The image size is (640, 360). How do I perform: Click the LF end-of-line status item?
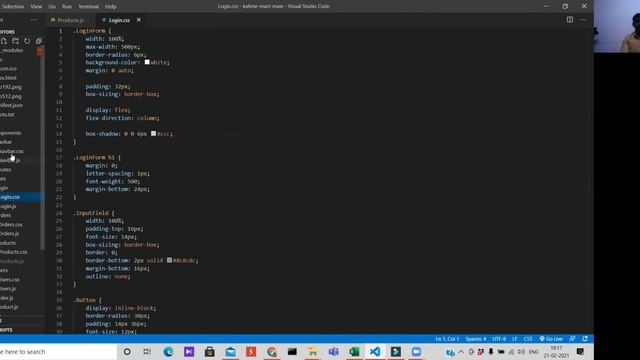[514, 339]
